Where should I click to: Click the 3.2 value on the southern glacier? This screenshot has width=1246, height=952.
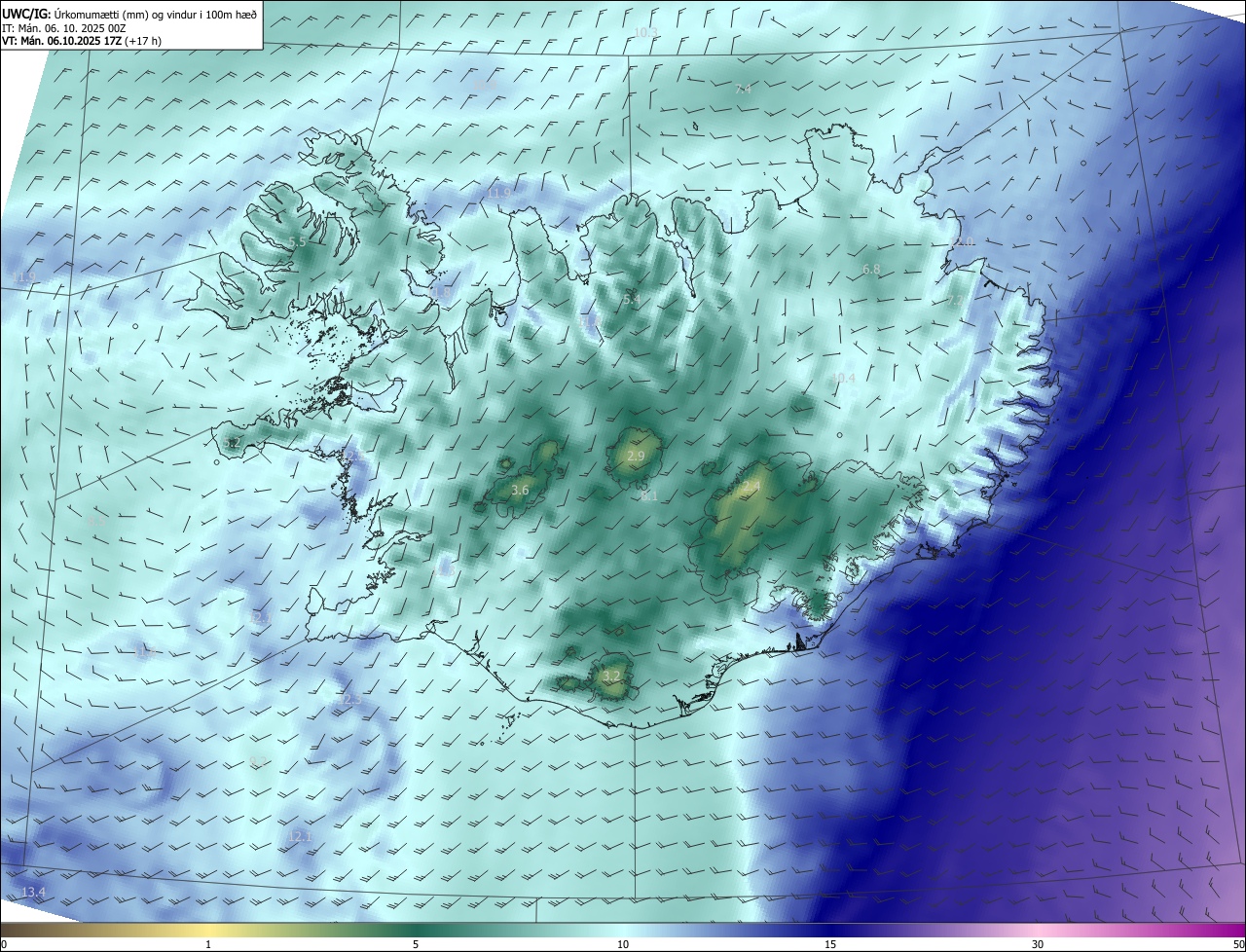coord(611,676)
